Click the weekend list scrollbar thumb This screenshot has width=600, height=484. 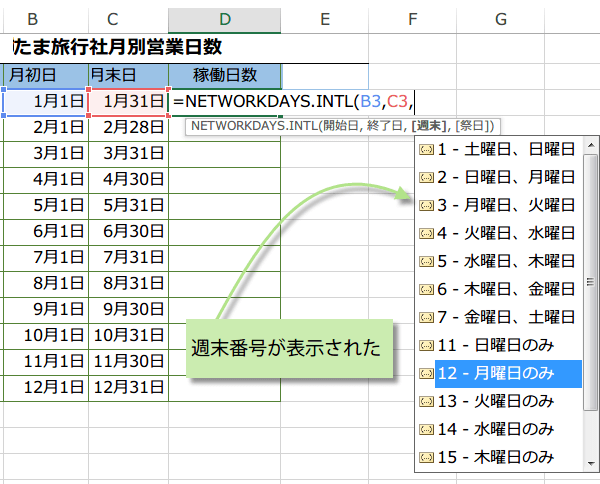(x=591, y=282)
